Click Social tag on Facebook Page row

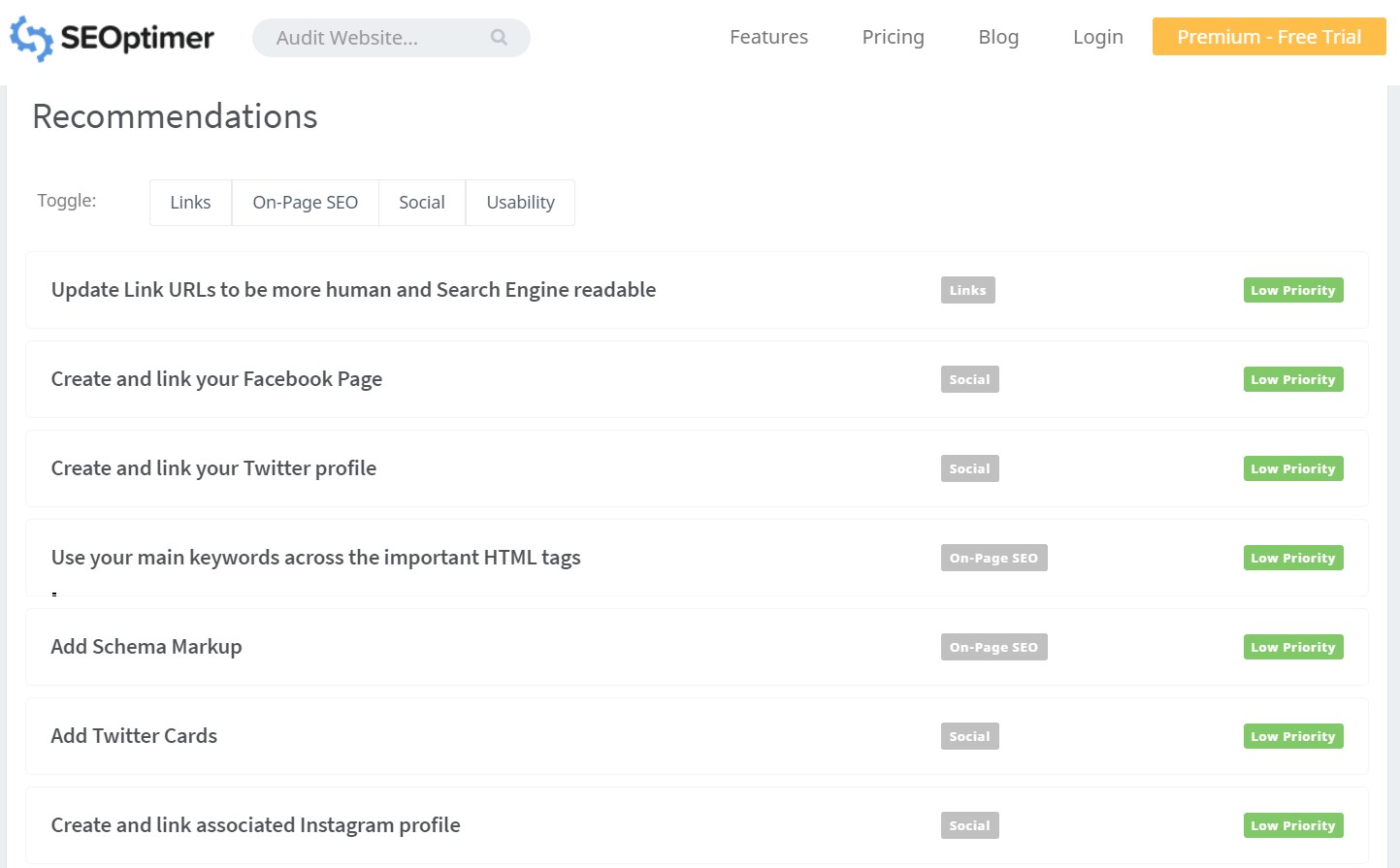[969, 379]
